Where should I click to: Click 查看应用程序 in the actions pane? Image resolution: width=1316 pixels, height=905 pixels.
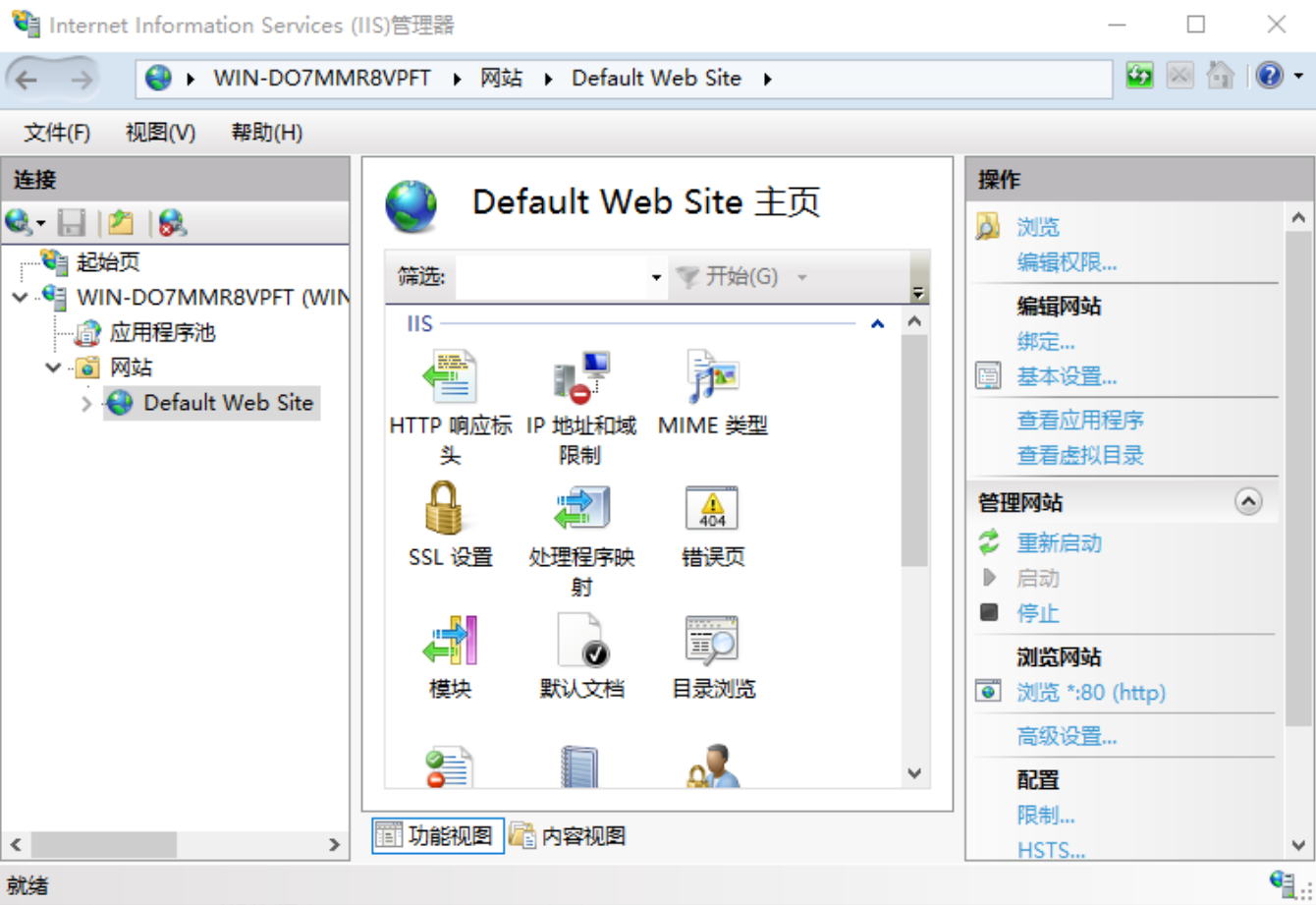[1080, 421]
